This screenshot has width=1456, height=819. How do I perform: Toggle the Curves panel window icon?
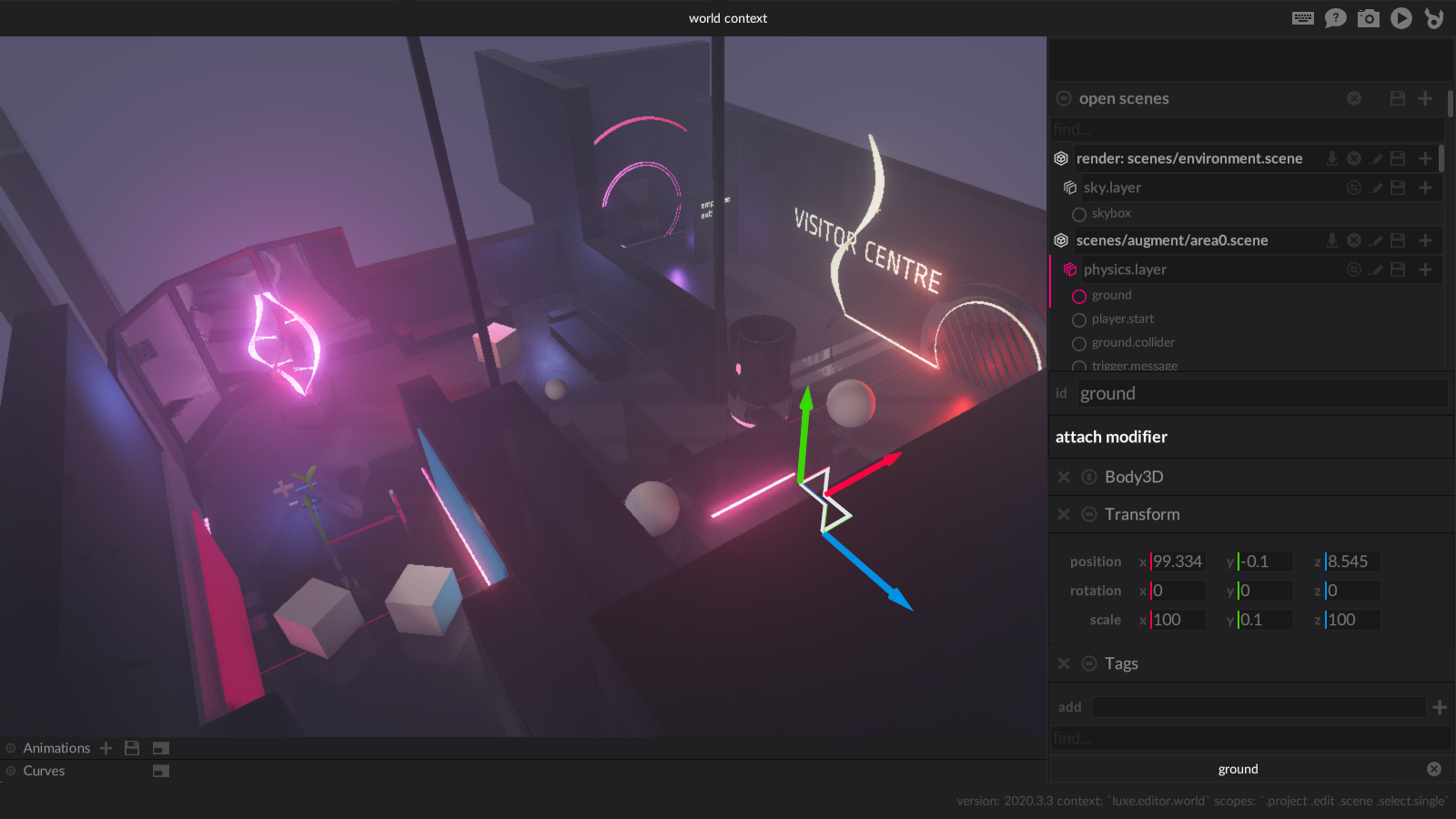(x=161, y=771)
